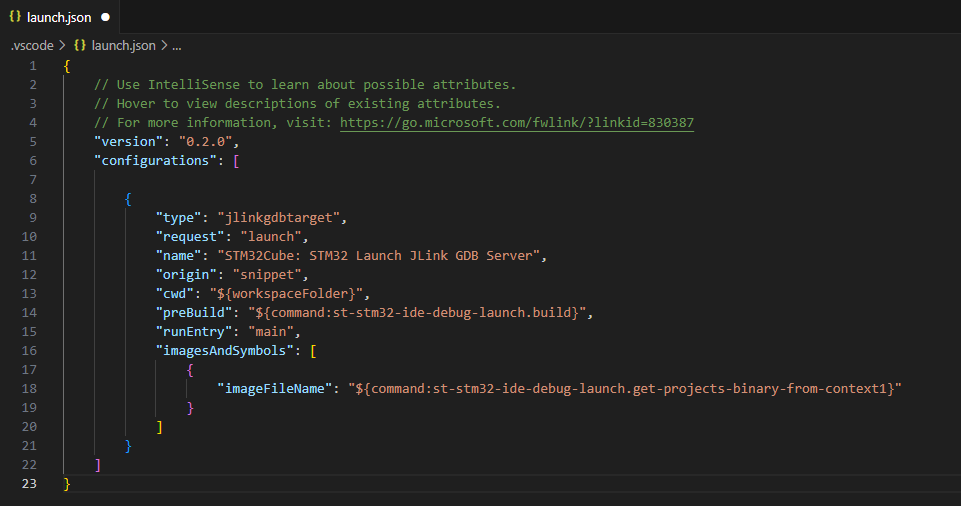Open the go.microsoft.com fwlink URL
The height and width of the screenshot is (506, 961).
517,122
